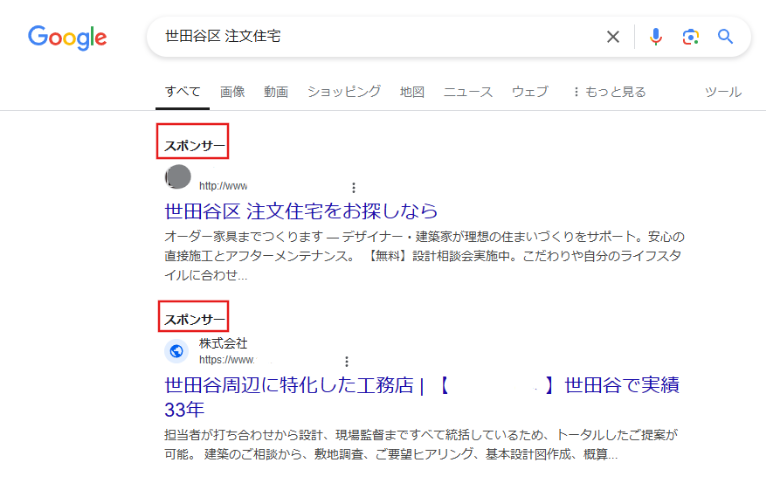This screenshot has width=766, height=490.
Task: Select the すべて tab
Action: (x=182, y=92)
